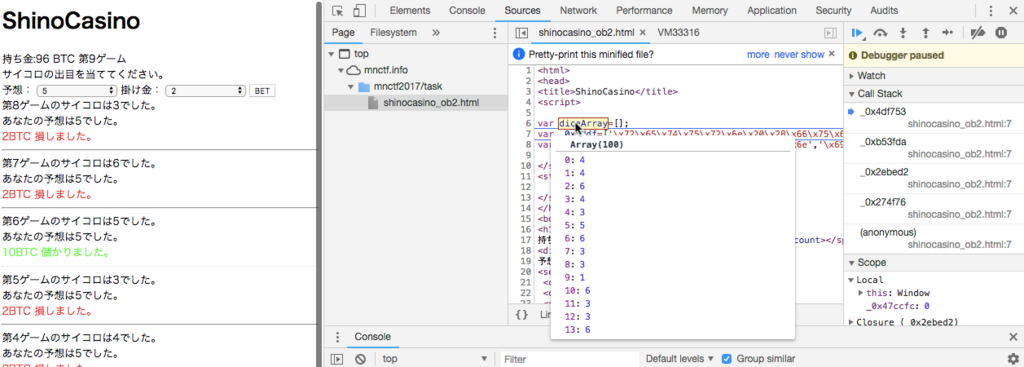Image resolution: width=1024 pixels, height=367 pixels.
Task: Open the Network tab
Action: click(578, 10)
